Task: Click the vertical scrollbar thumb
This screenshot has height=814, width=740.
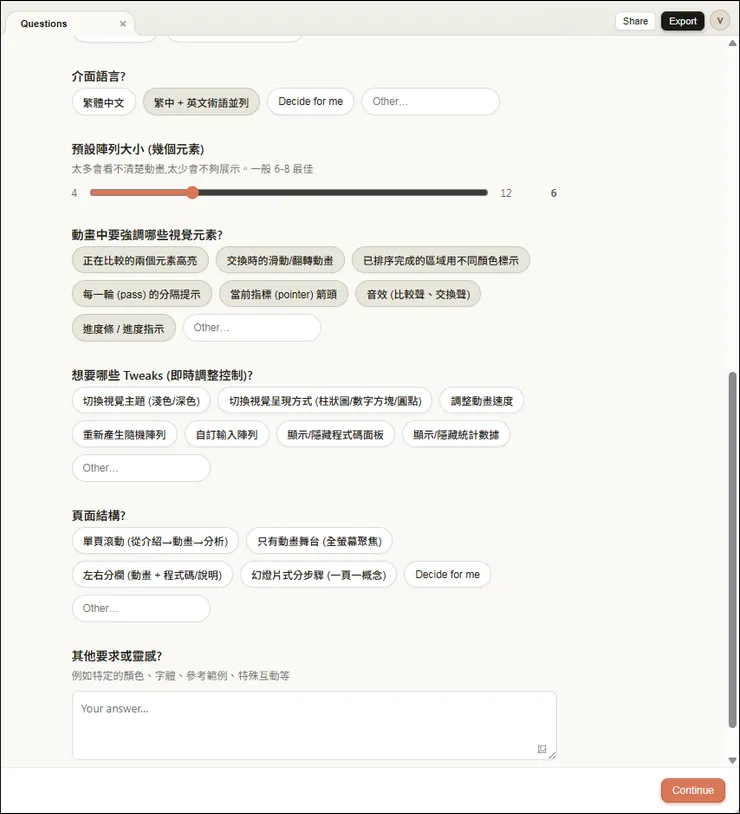Action: pos(732,550)
